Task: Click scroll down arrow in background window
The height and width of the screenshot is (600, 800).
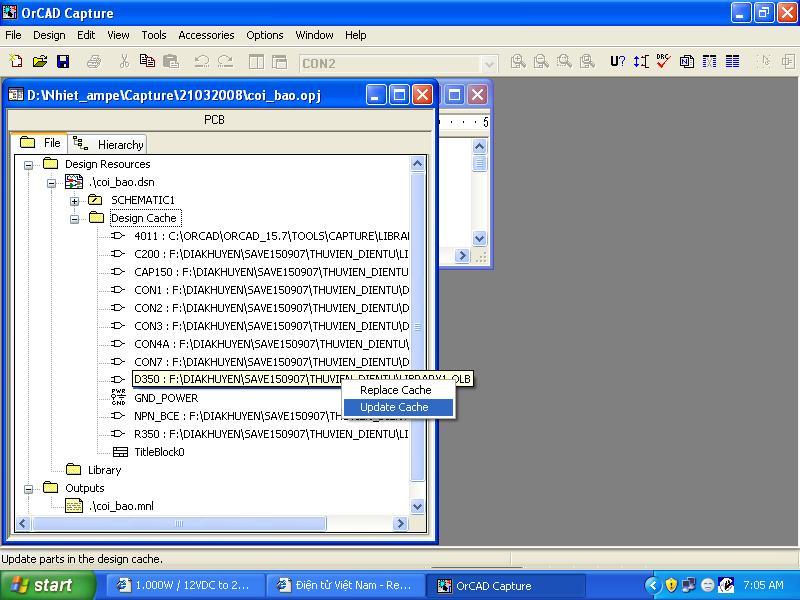Action: tap(479, 238)
